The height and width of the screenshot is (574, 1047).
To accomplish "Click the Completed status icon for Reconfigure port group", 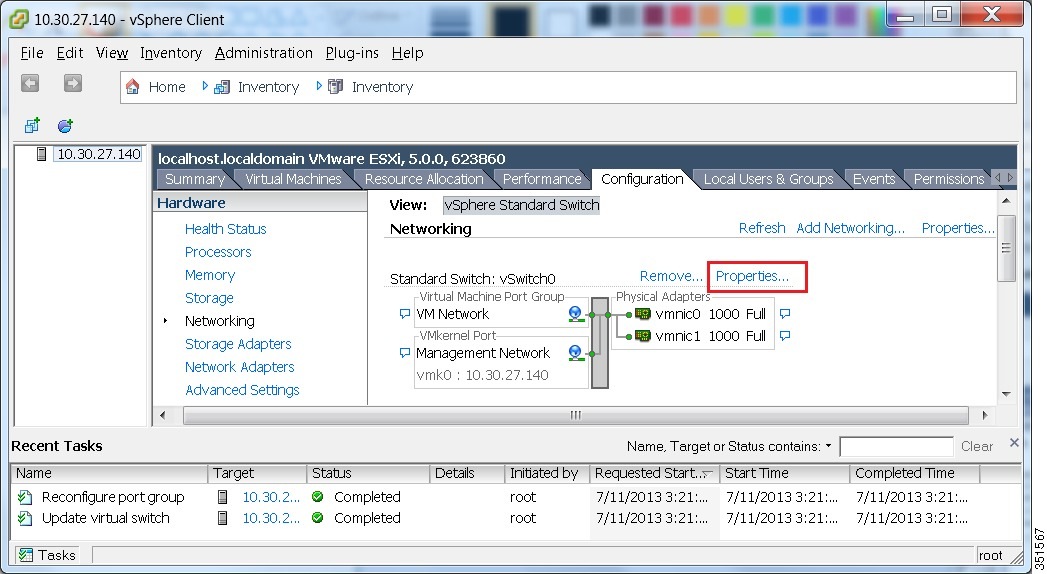I will 318,497.
